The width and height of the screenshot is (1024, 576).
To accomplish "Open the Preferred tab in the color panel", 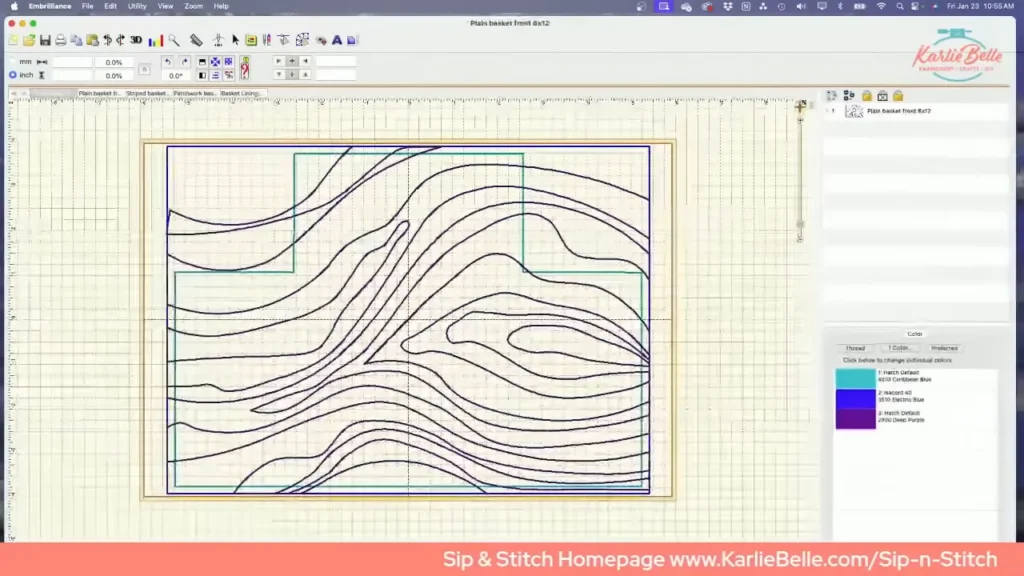I will click(x=944, y=347).
